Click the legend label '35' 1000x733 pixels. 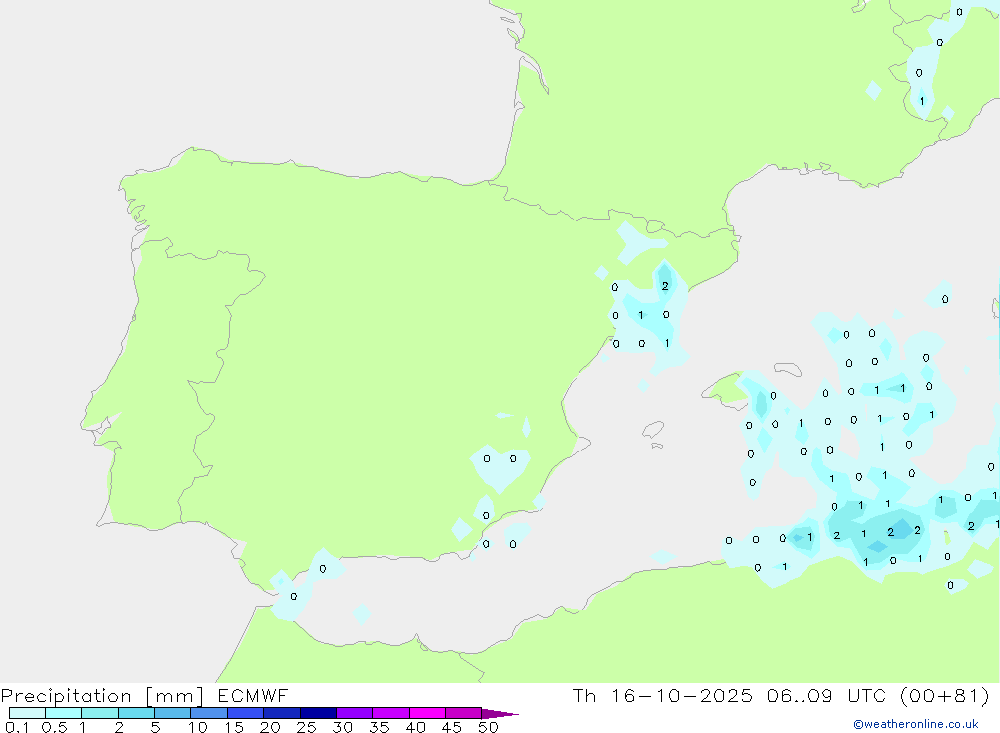coord(379,727)
